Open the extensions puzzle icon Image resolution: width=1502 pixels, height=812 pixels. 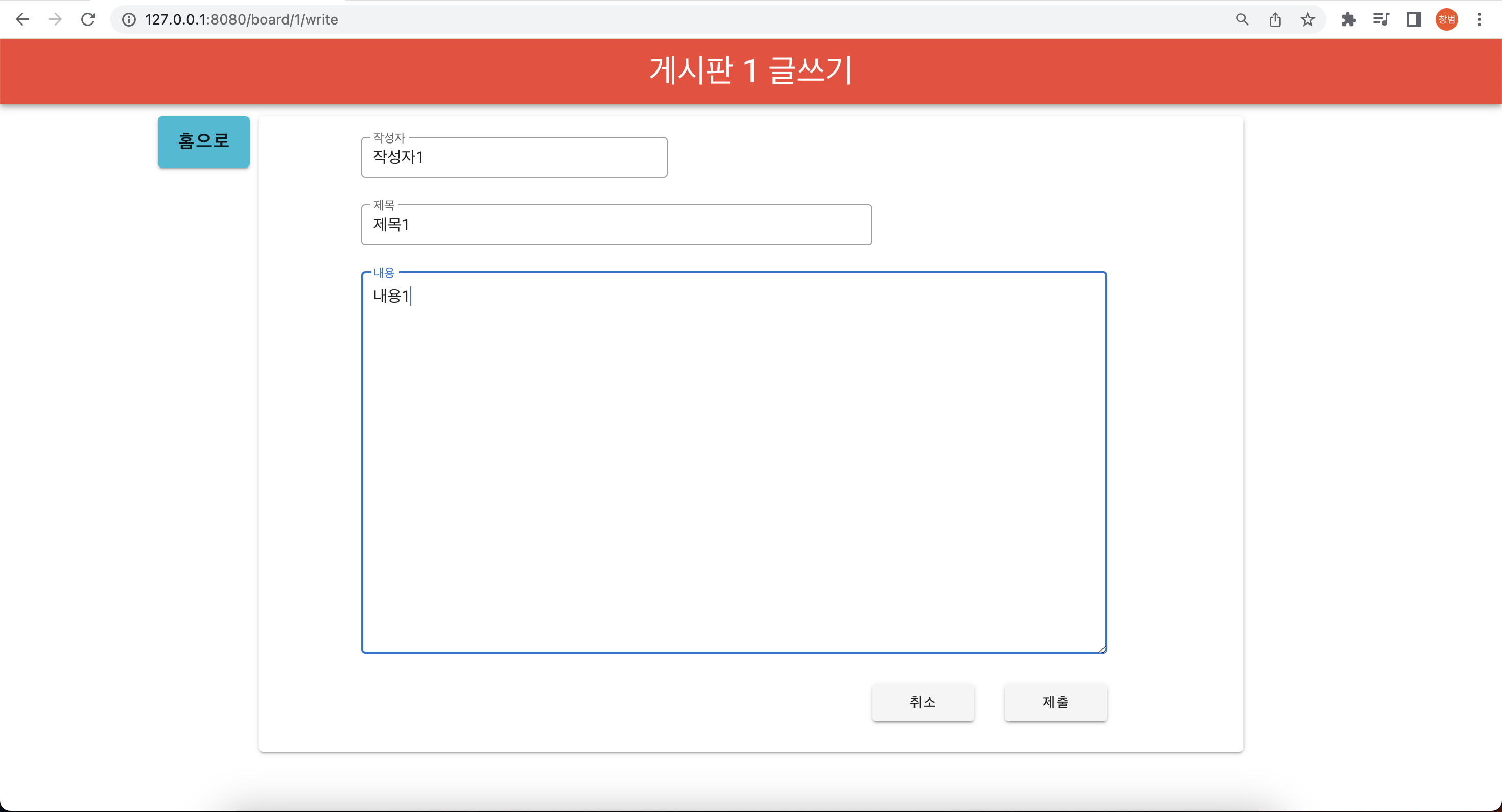tap(1348, 20)
